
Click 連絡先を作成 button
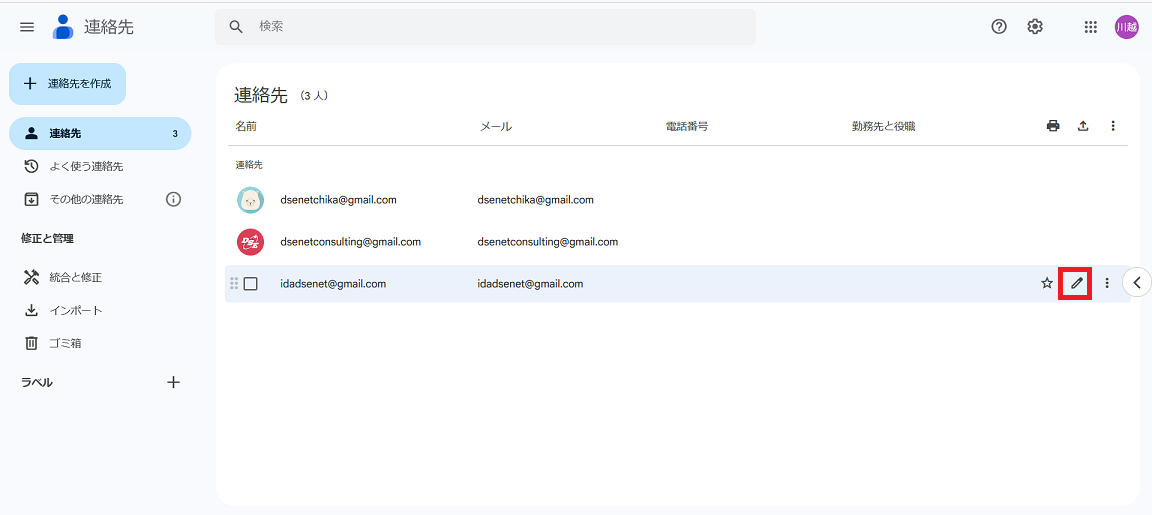point(68,84)
